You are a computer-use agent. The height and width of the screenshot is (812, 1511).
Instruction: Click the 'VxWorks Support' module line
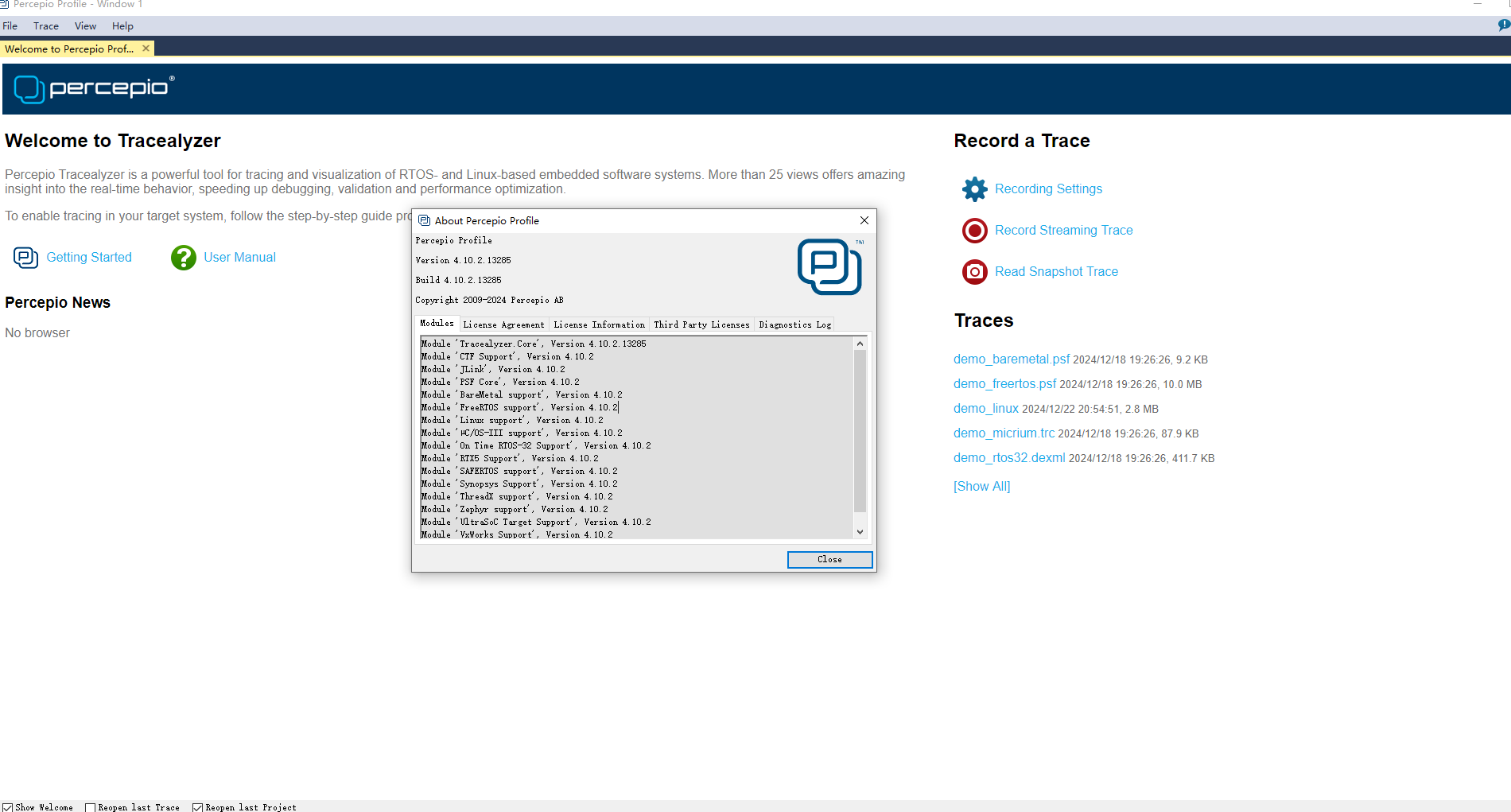click(x=517, y=534)
